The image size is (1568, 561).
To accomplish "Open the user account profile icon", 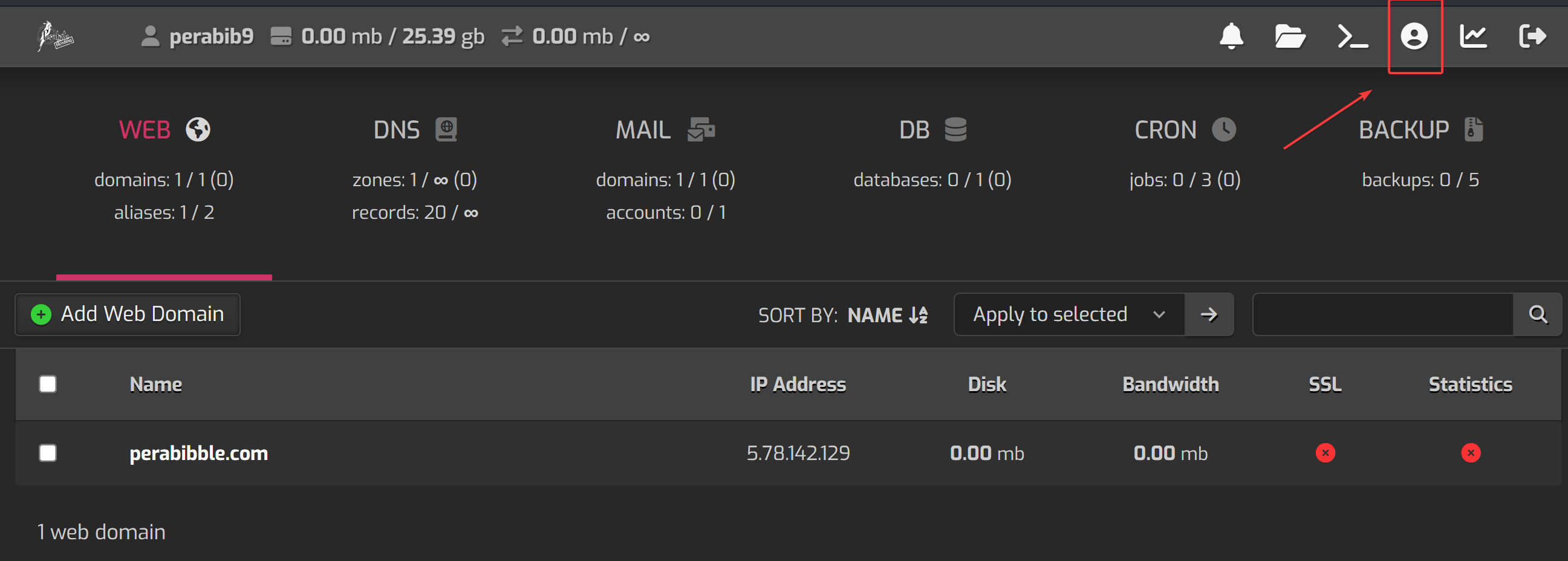I will coord(1414,36).
